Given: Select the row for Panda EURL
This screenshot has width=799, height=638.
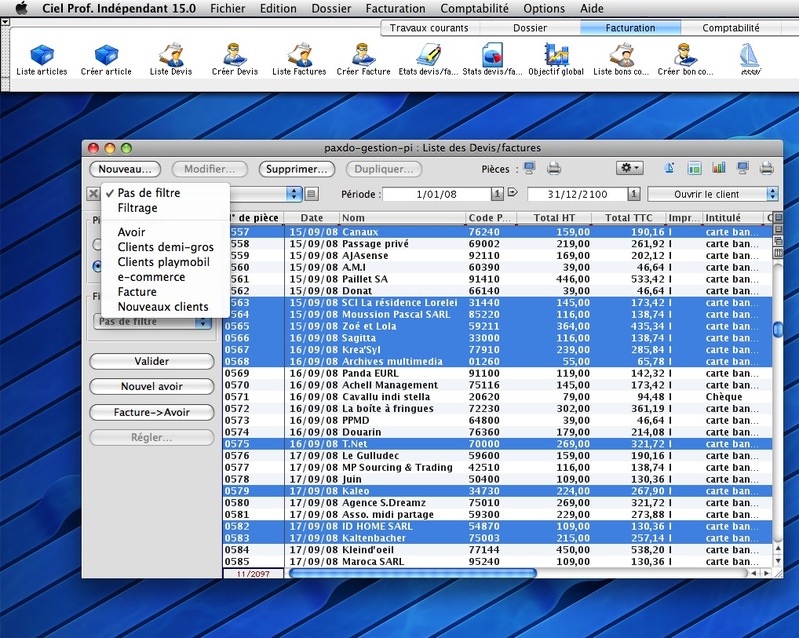Looking at the screenshot, I should point(497,373).
